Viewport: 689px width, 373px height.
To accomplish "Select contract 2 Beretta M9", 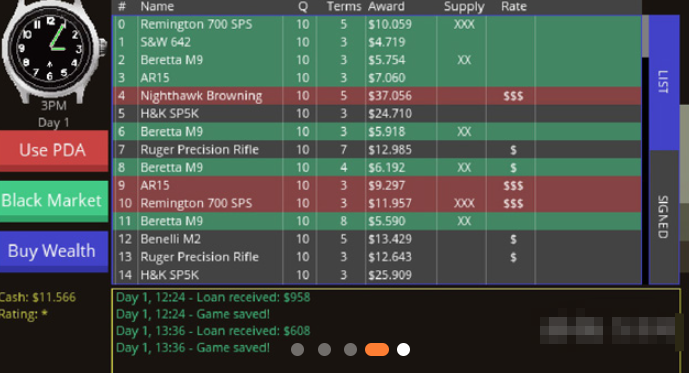I will coord(377,60).
